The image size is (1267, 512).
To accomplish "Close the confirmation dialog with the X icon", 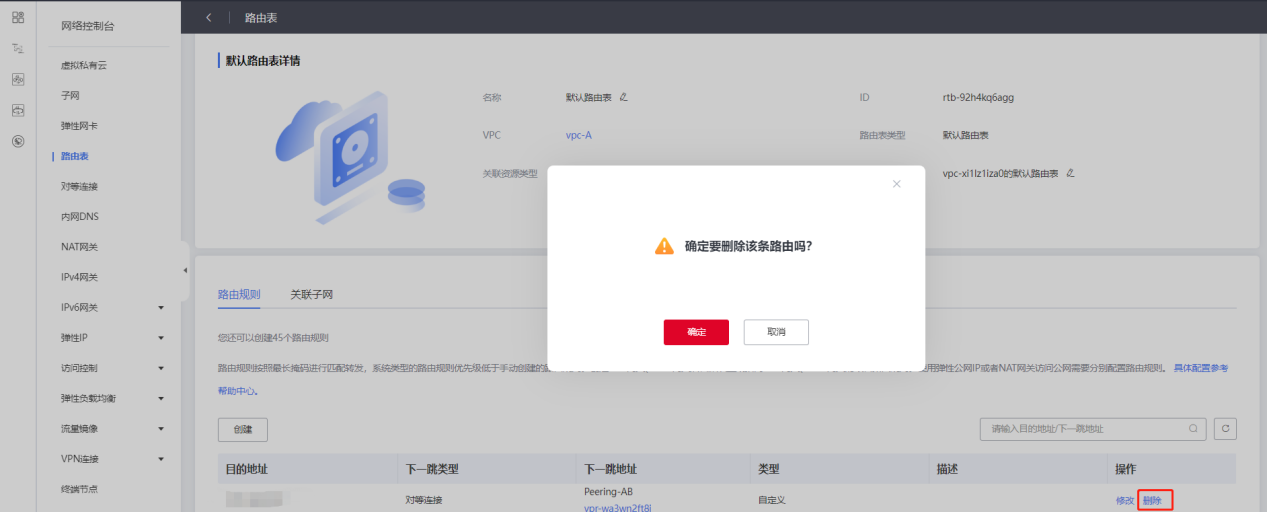I will click(896, 184).
